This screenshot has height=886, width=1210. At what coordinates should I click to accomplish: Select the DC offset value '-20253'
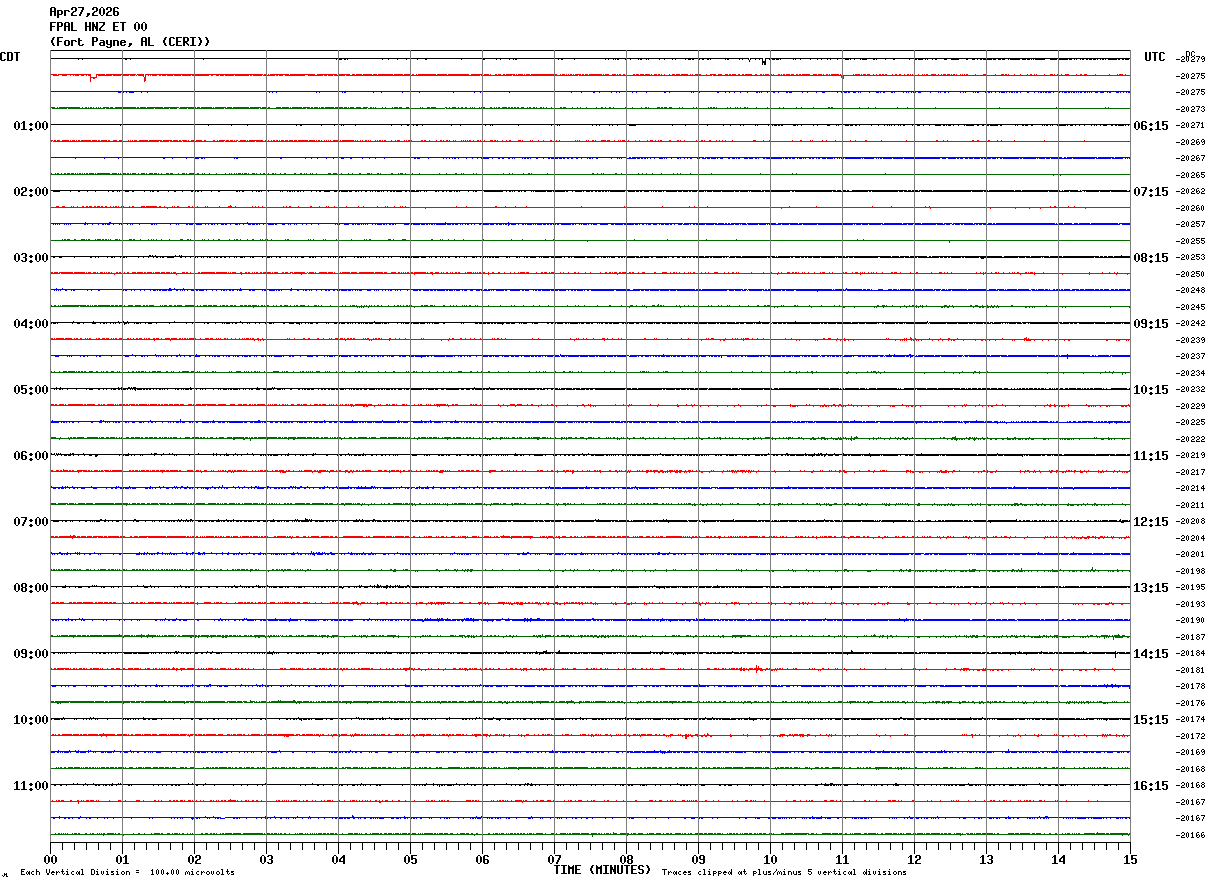click(1190, 257)
